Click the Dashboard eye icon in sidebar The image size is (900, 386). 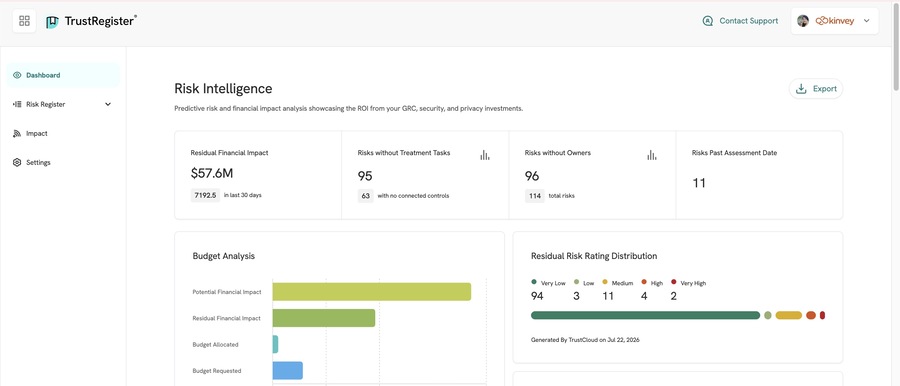coord(17,75)
